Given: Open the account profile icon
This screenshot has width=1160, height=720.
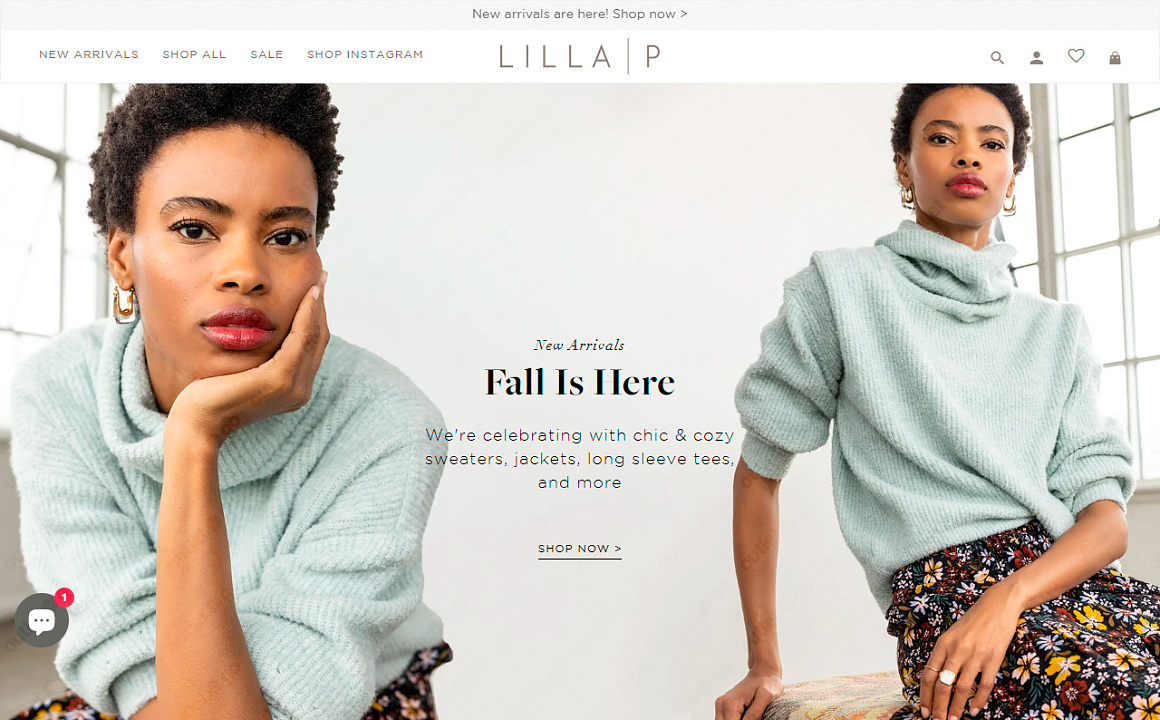Looking at the screenshot, I should point(1036,58).
